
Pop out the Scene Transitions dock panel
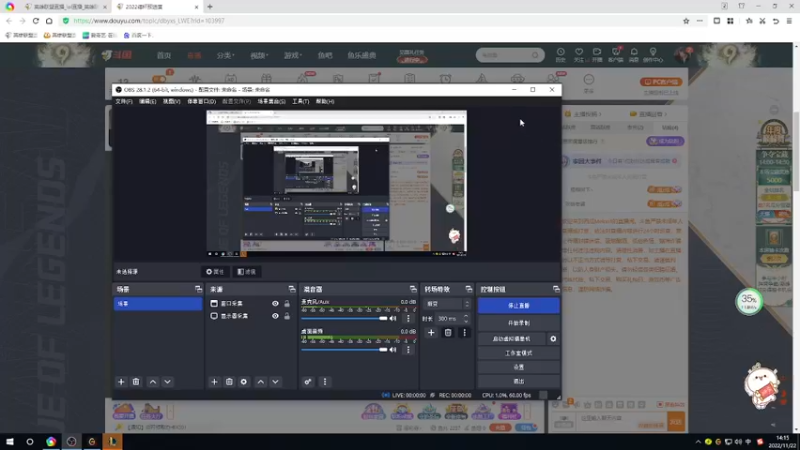pos(469,289)
